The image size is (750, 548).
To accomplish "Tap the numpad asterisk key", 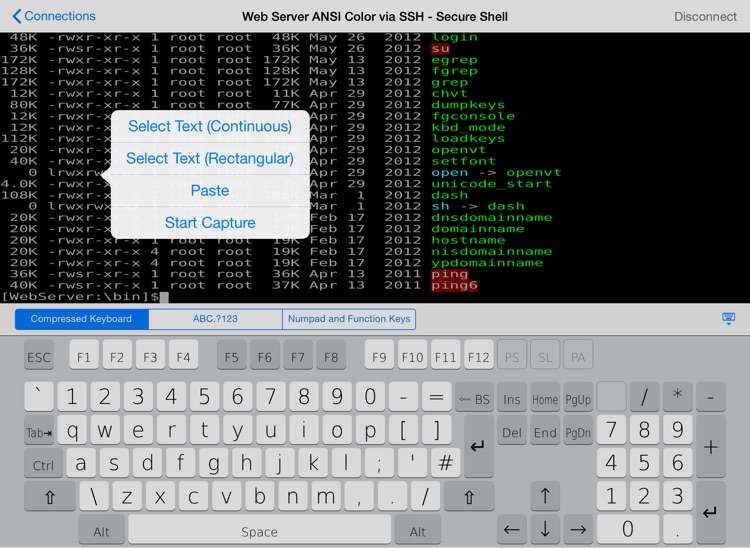I will point(677,396).
